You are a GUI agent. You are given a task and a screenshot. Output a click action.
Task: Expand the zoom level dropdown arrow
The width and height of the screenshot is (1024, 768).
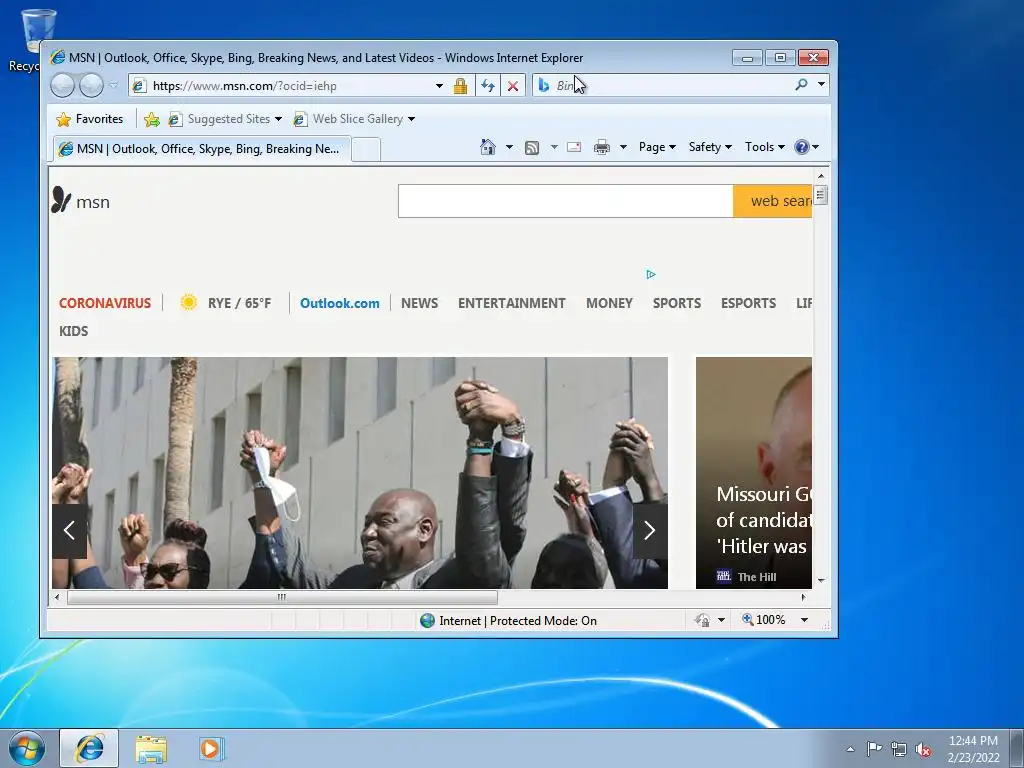(x=805, y=620)
